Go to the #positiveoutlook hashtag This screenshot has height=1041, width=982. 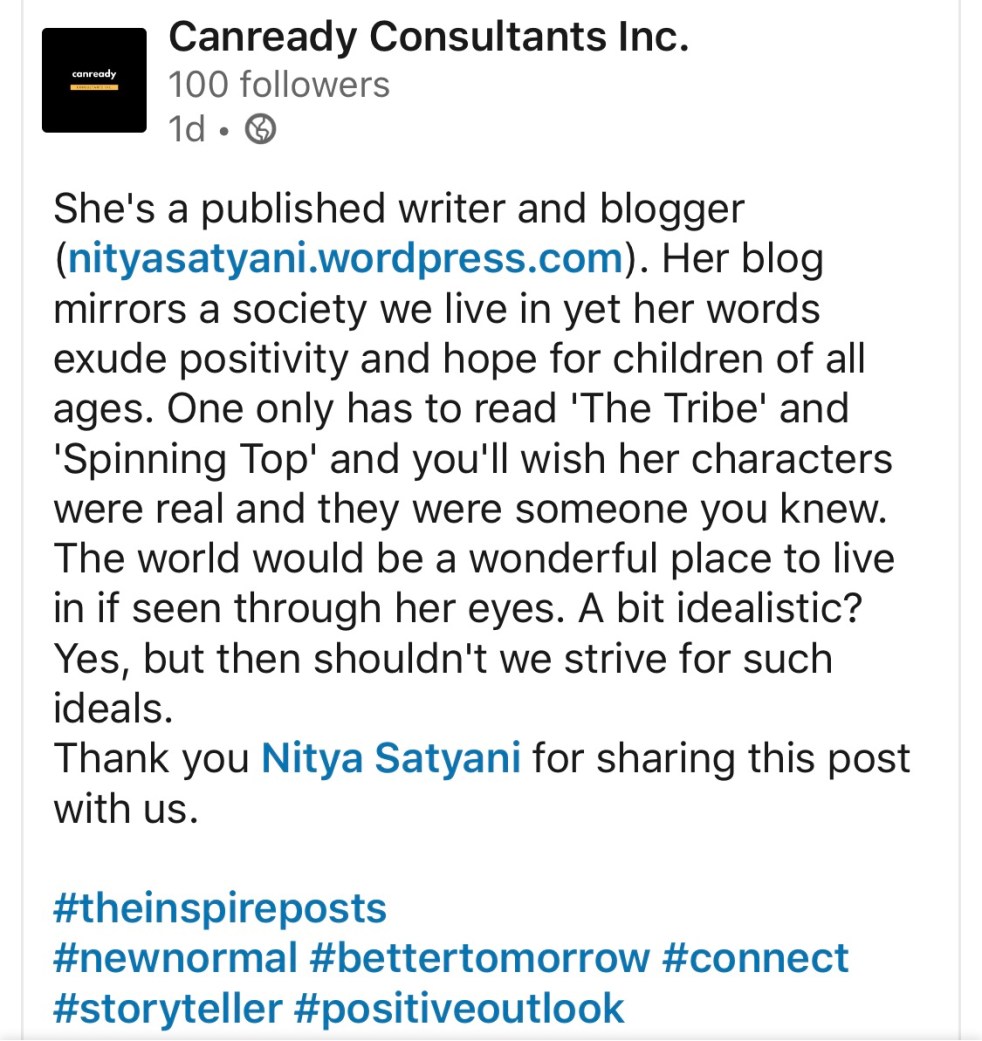click(460, 1007)
